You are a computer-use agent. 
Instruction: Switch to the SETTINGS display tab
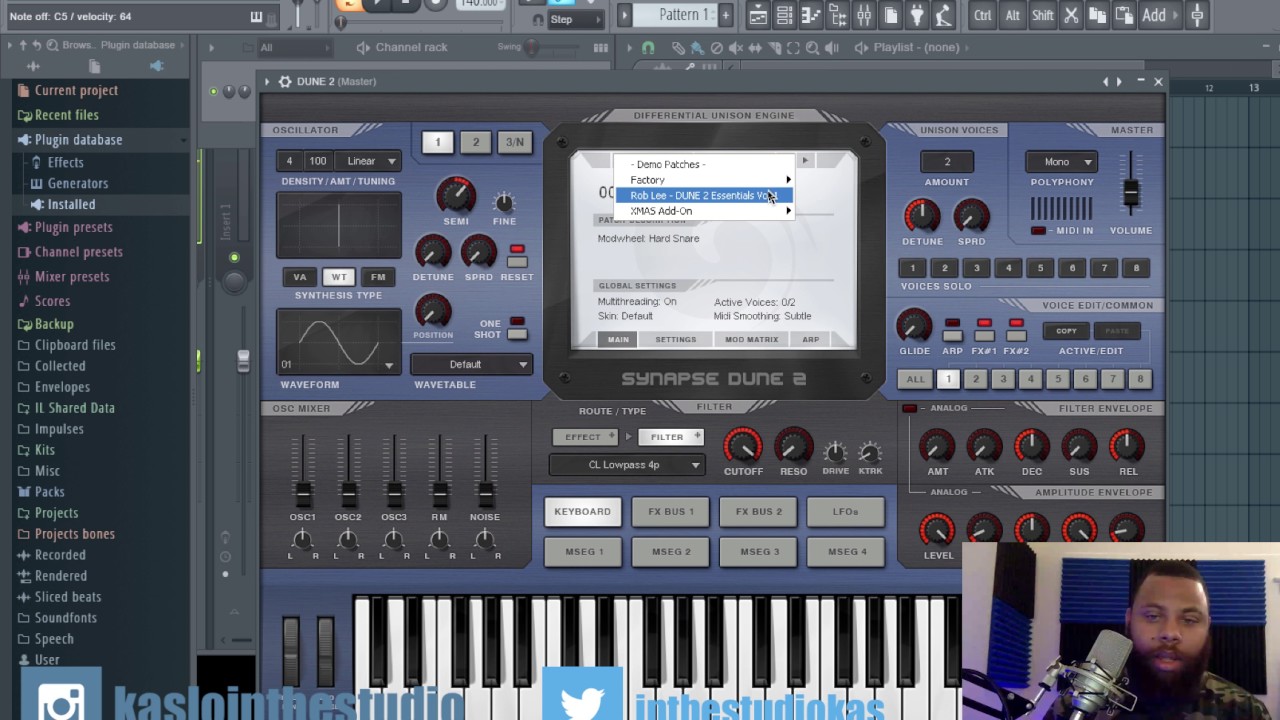676,340
